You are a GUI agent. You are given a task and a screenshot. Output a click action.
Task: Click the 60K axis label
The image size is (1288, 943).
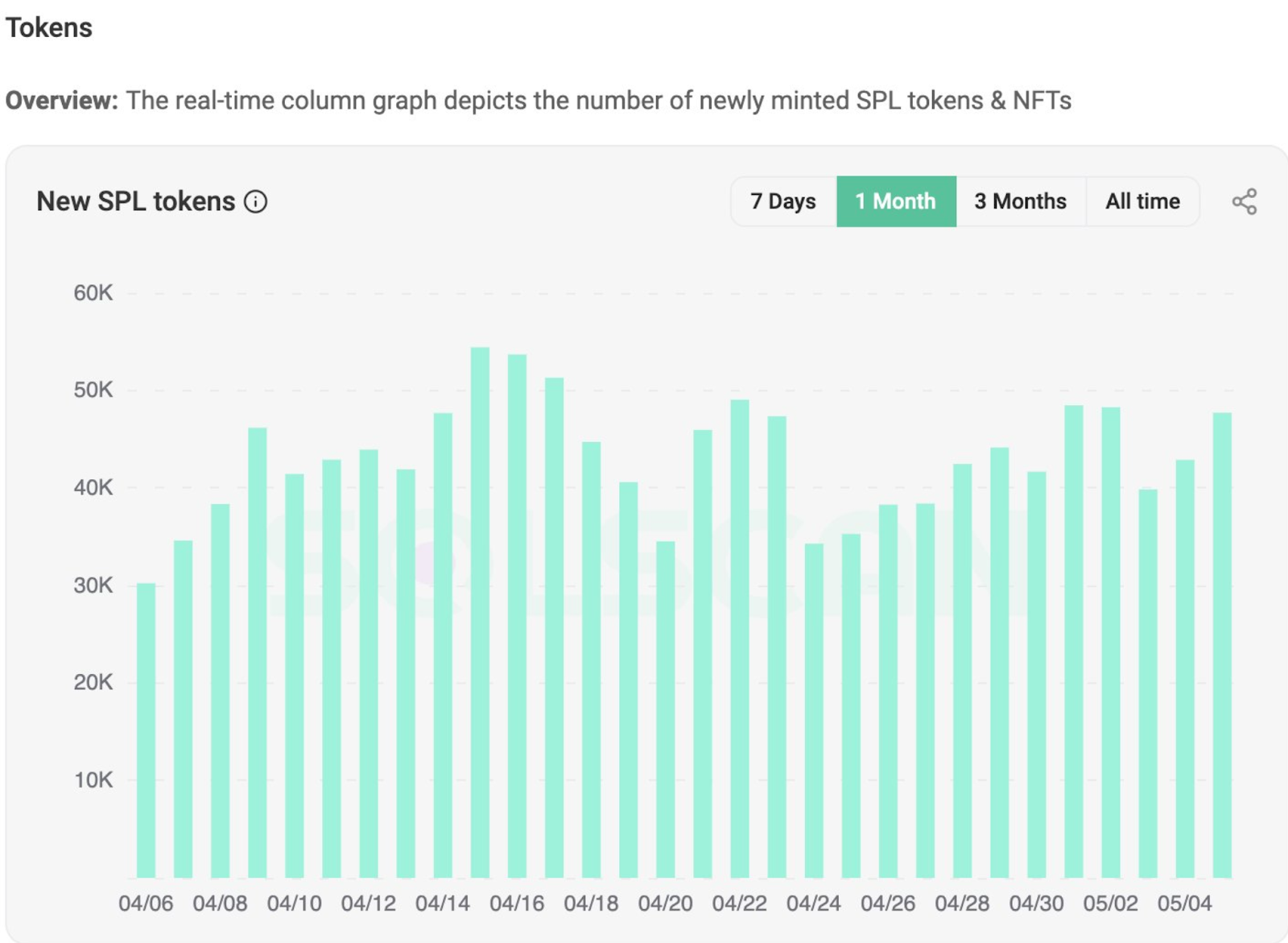[x=93, y=293]
